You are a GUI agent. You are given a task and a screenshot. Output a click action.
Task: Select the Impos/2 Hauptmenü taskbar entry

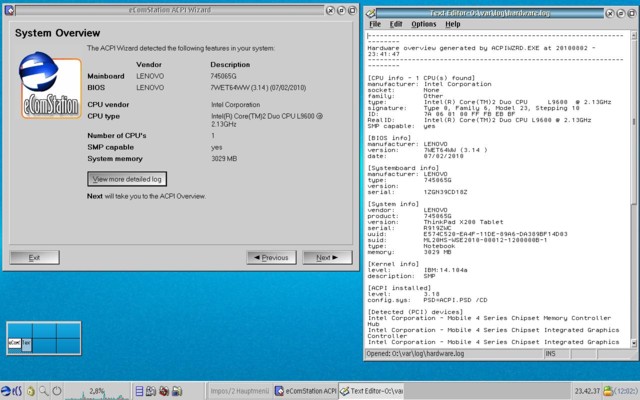(240, 391)
